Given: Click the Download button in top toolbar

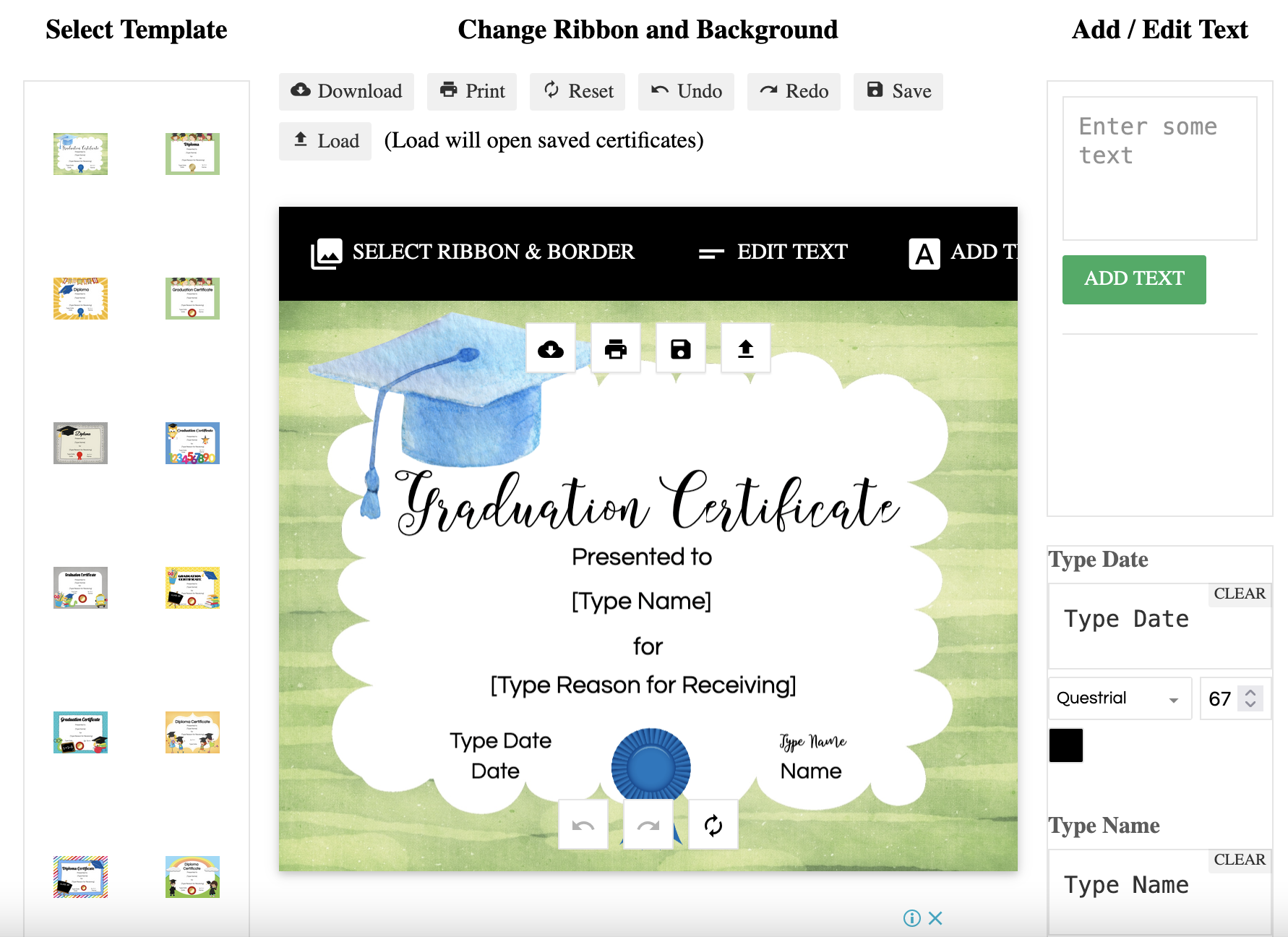Looking at the screenshot, I should coord(346,91).
